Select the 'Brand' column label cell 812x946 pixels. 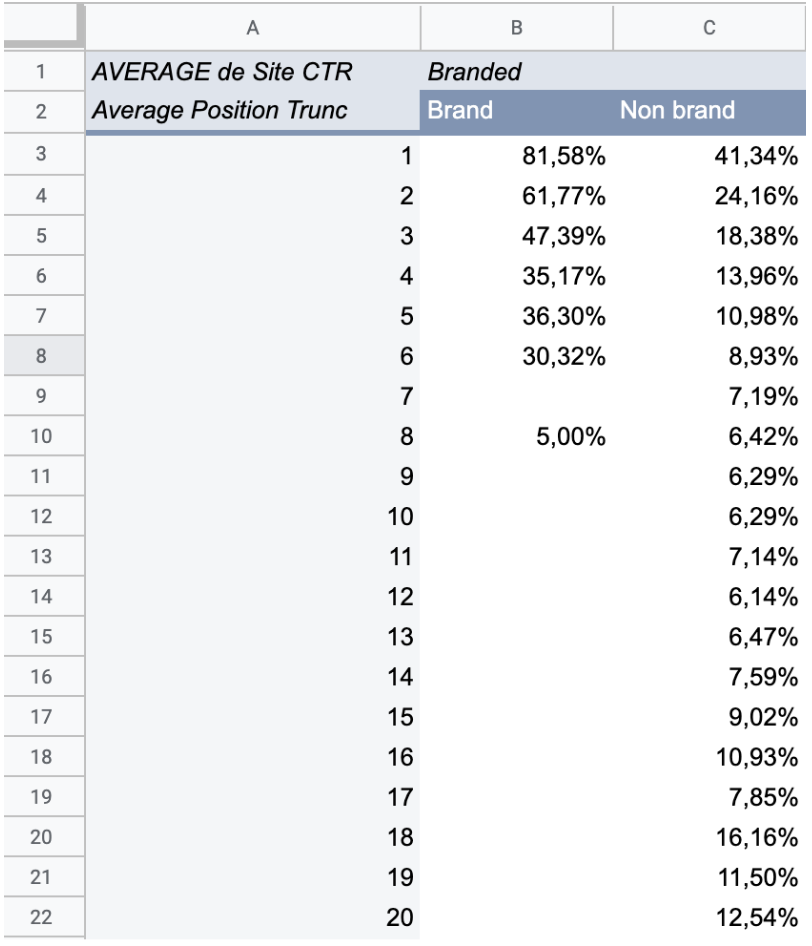[516, 111]
